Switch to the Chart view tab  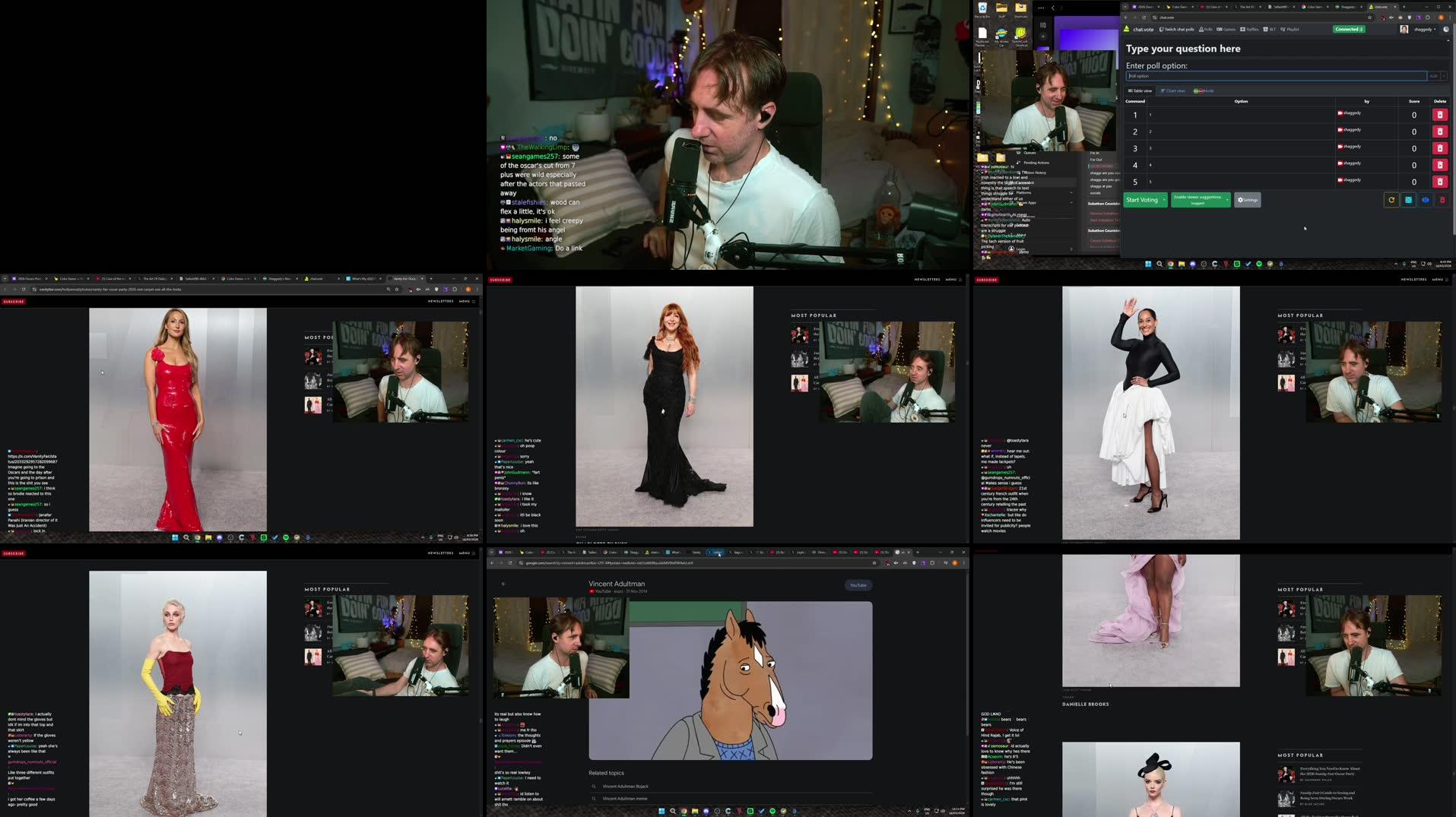pos(1175,90)
